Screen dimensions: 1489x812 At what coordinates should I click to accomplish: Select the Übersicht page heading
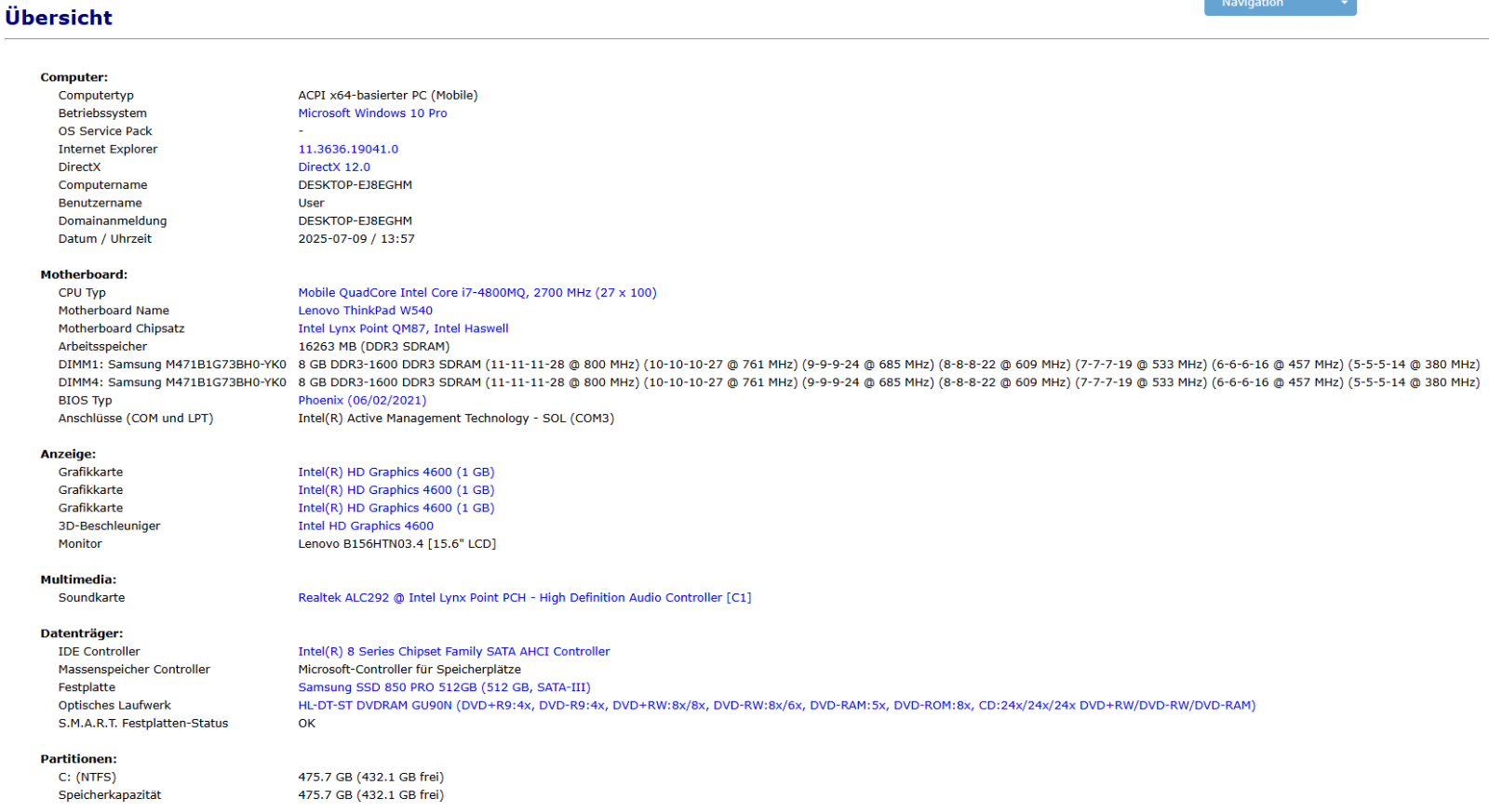(59, 18)
